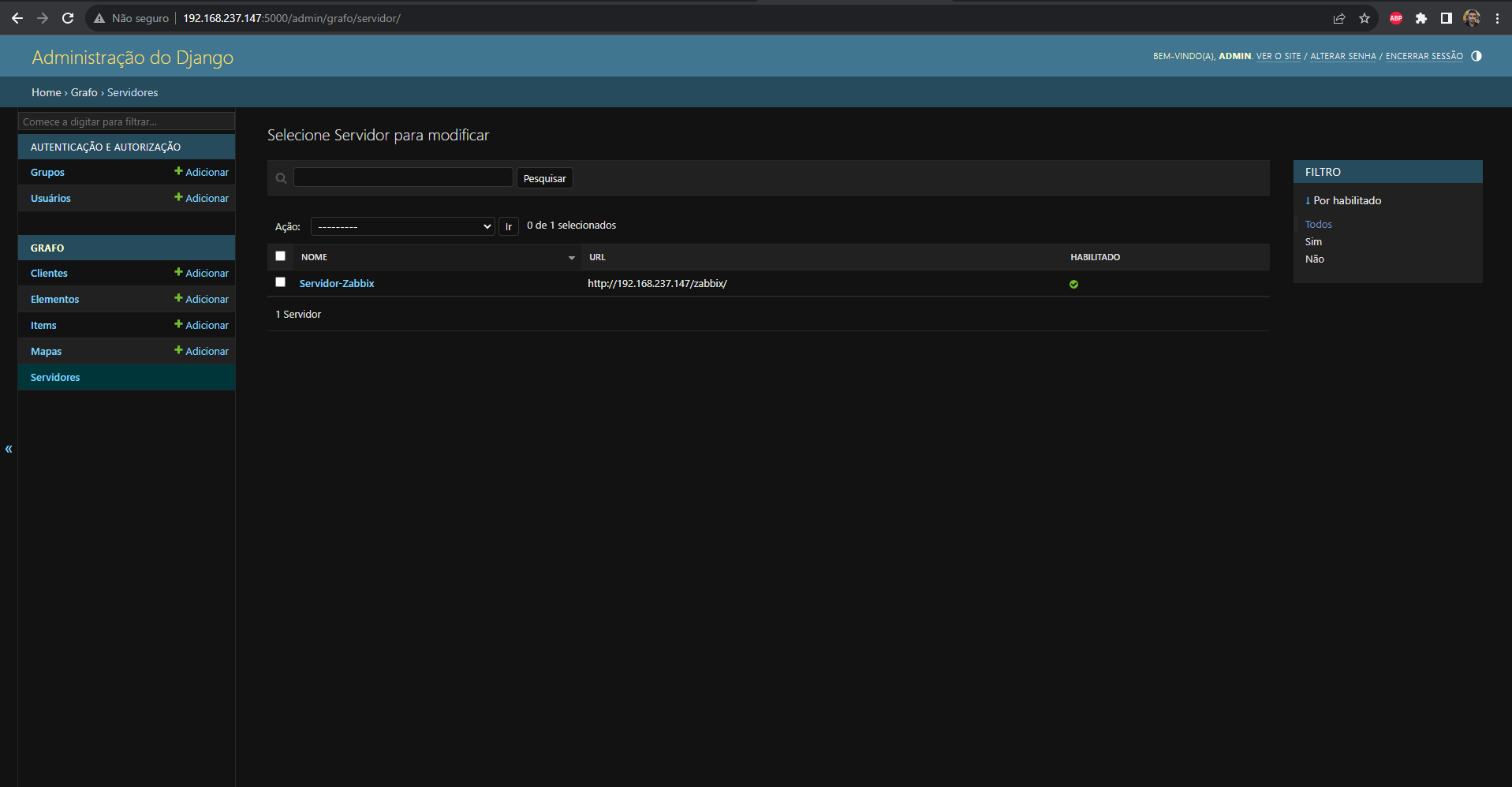Filter habilitado by Todos
The width and height of the screenshot is (1512, 787).
click(x=1319, y=225)
